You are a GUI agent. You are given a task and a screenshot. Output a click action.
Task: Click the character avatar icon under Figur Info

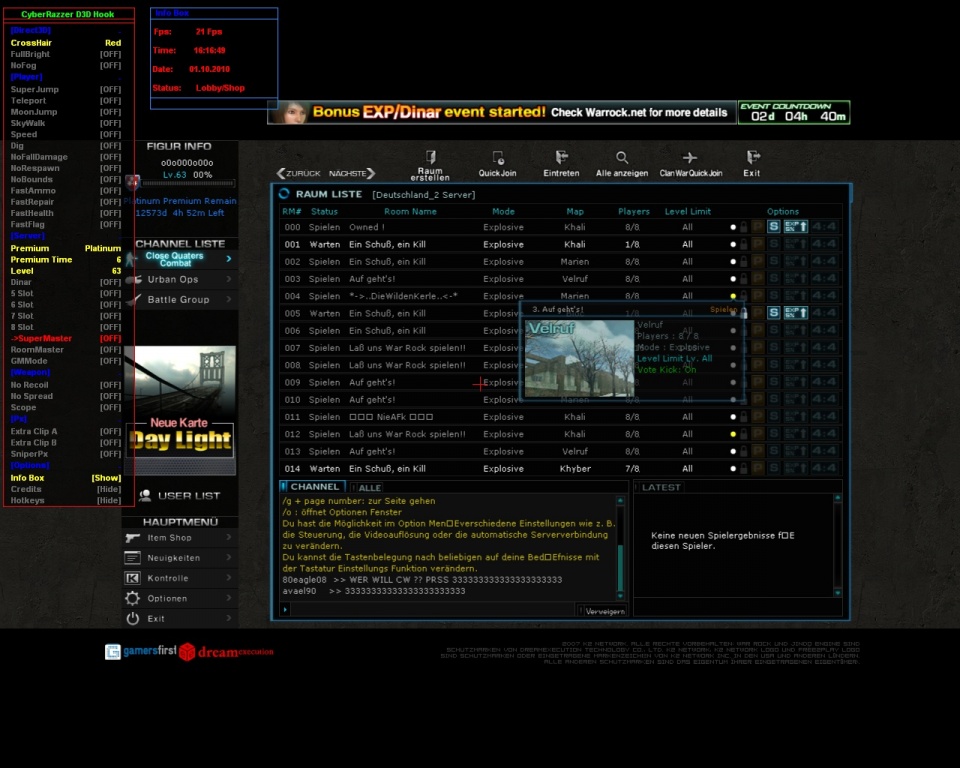(x=132, y=182)
